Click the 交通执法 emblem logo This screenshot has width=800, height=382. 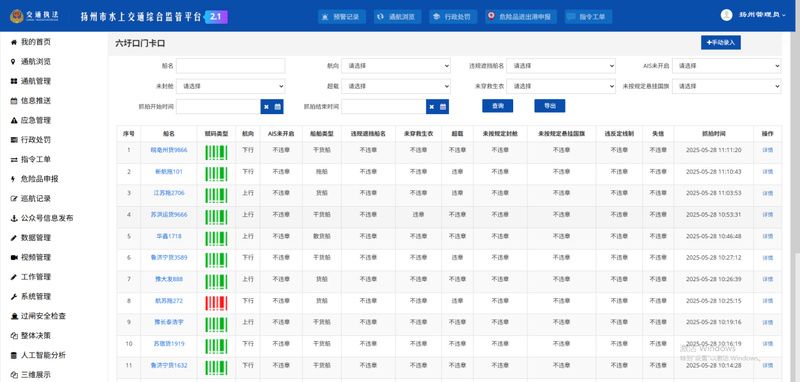(x=17, y=16)
